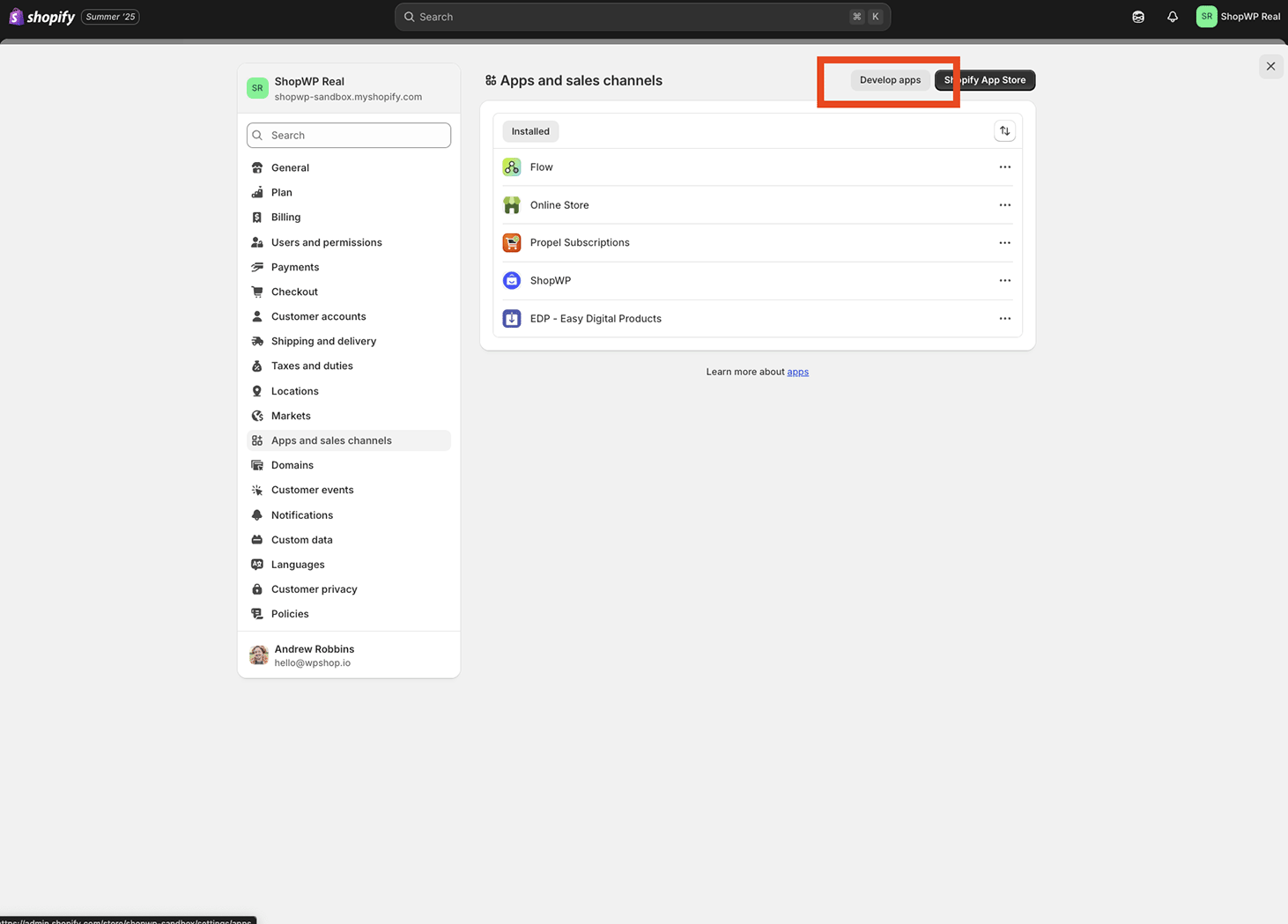This screenshot has height=924, width=1288.
Task: Go to Custom data settings
Action: (349, 540)
